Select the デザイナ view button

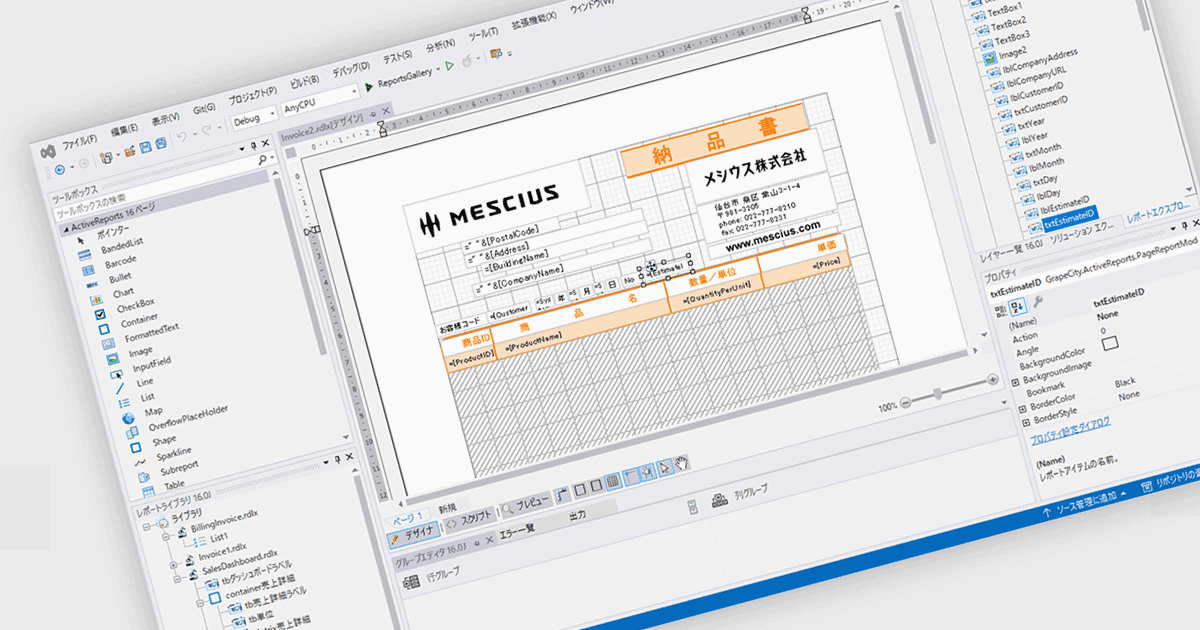pos(412,534)
